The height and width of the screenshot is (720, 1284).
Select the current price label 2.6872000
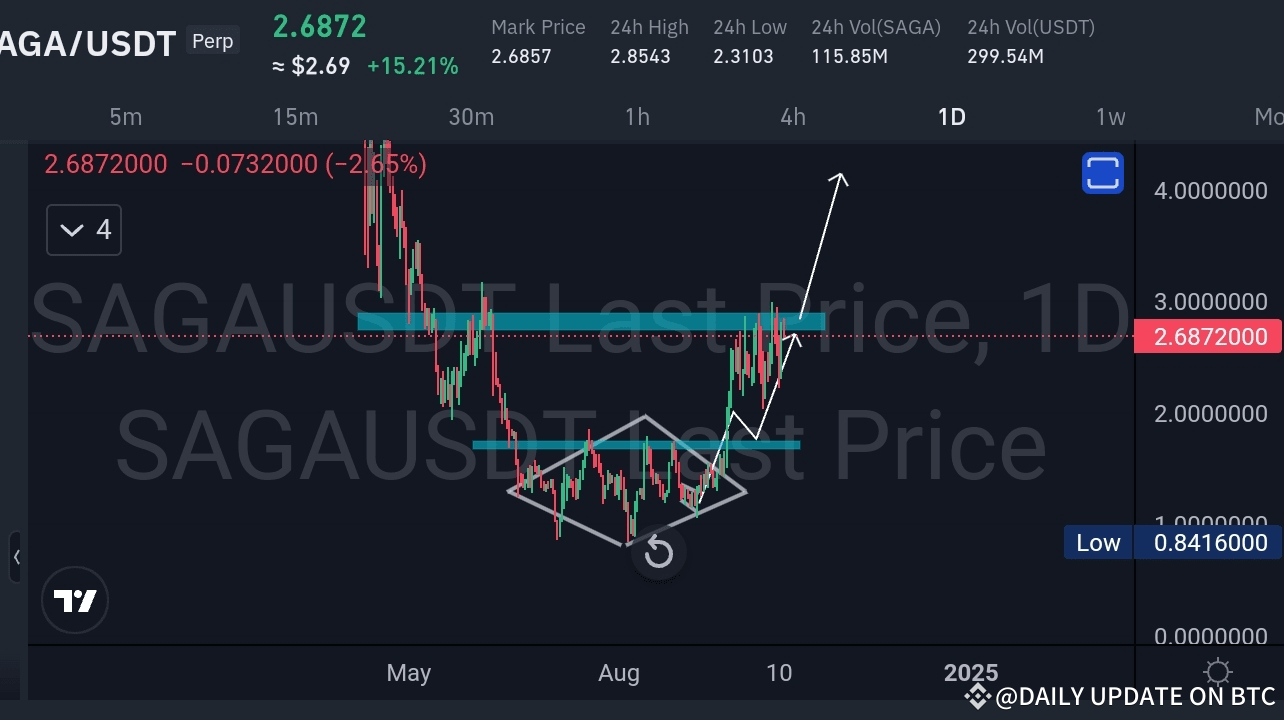pyautogui.click(x=1207, y=337)
